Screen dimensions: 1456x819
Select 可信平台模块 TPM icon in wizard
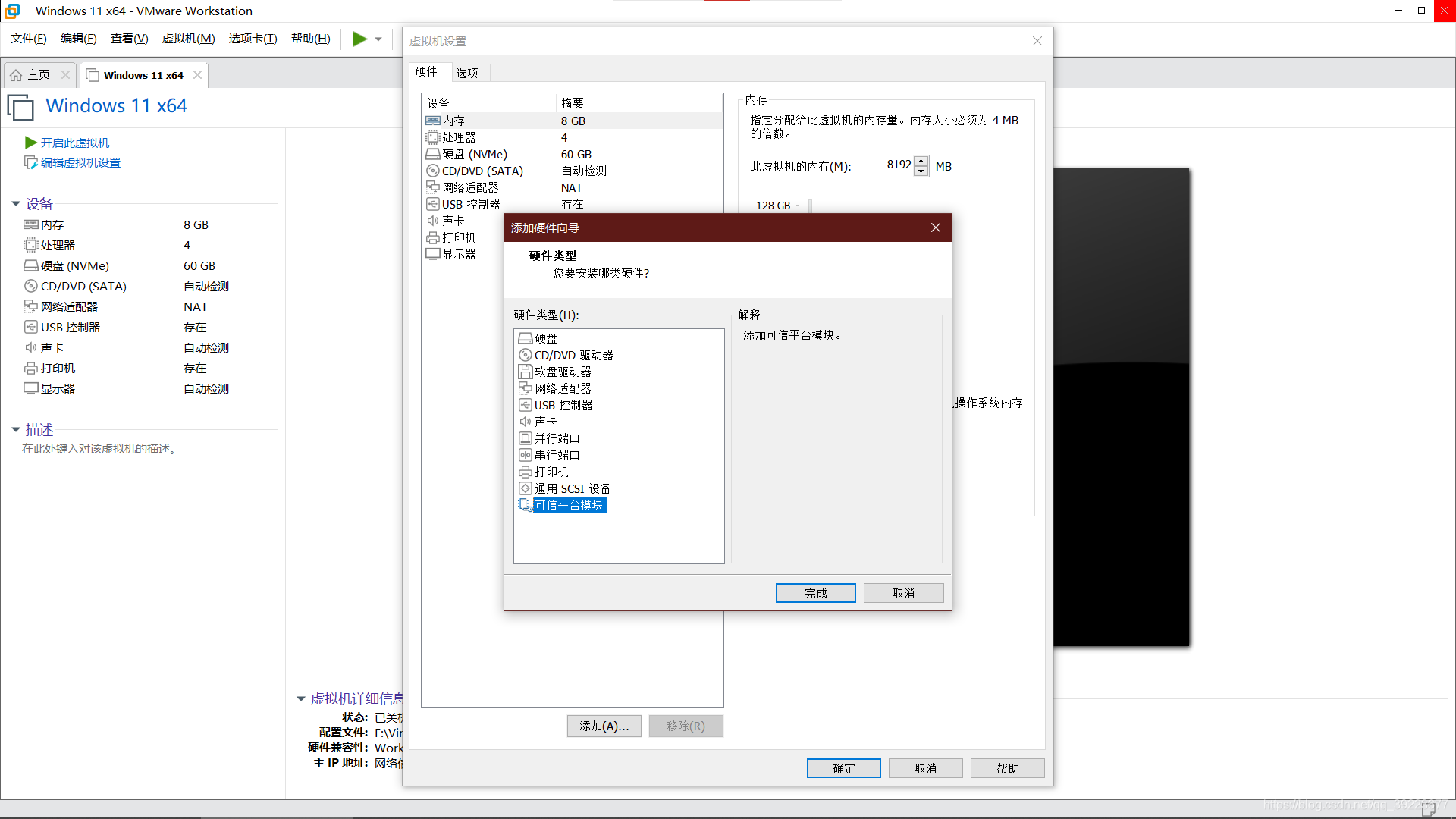525,505
